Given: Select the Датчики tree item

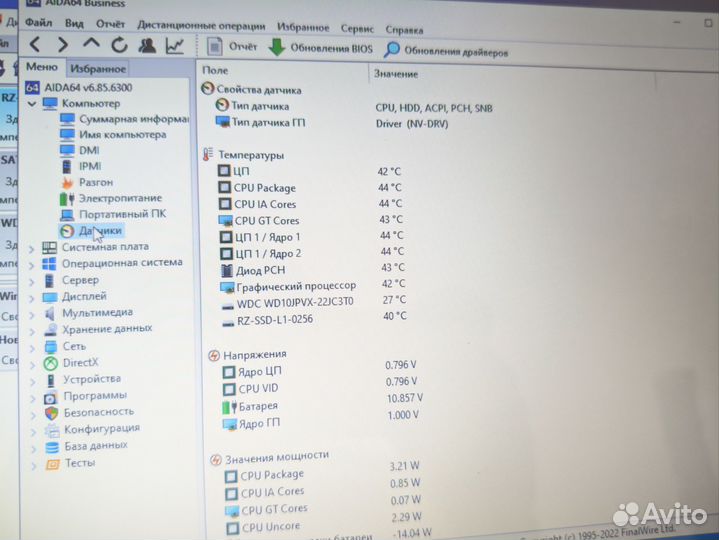Looking at the screenshot, I should [x=91, y=231].
